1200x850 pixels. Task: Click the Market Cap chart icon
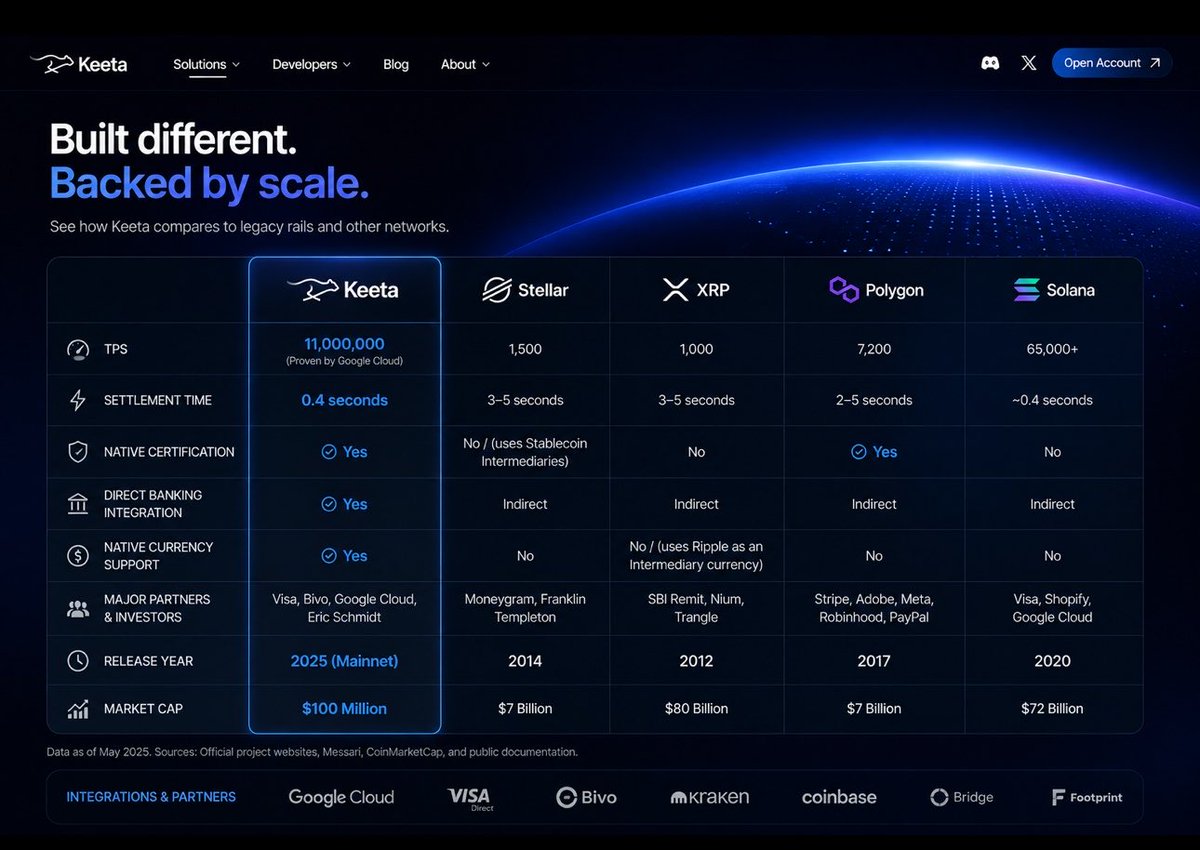pos(78,709)
